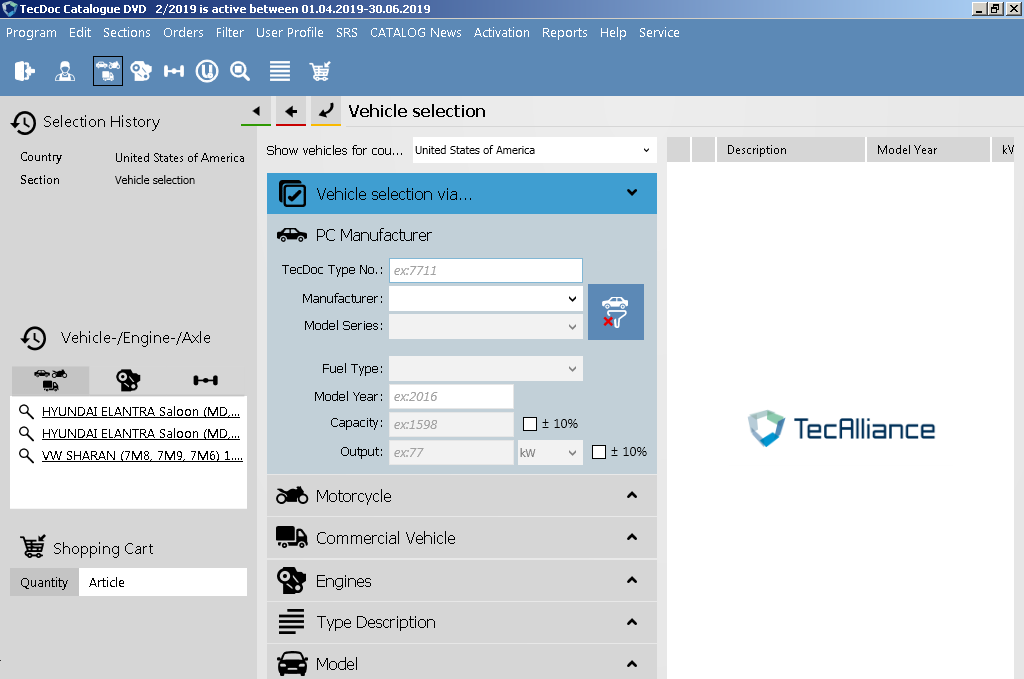Open the Filter menu
The height and width of the screenshot is (679, 1024).
click(230, 33)
